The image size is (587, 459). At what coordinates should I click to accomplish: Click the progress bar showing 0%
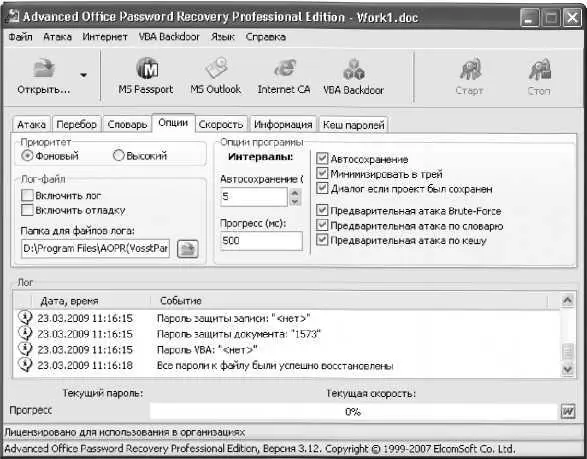tap(353, 412)
